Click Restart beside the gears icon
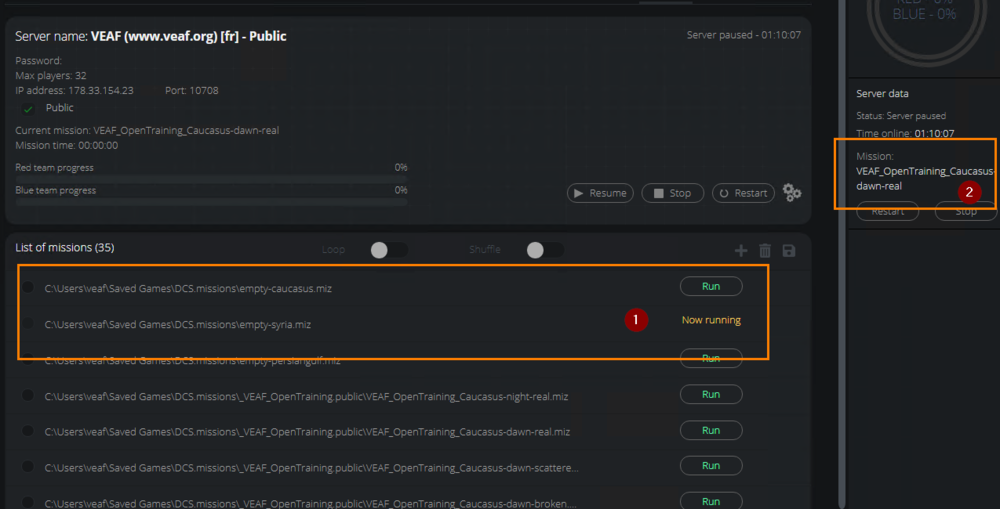 742,193
